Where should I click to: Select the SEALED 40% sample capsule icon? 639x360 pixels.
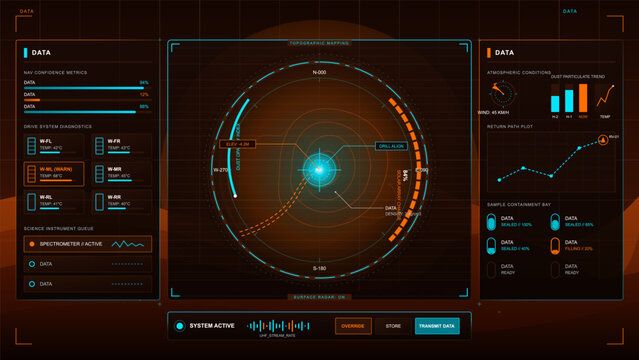pos(491,246)
